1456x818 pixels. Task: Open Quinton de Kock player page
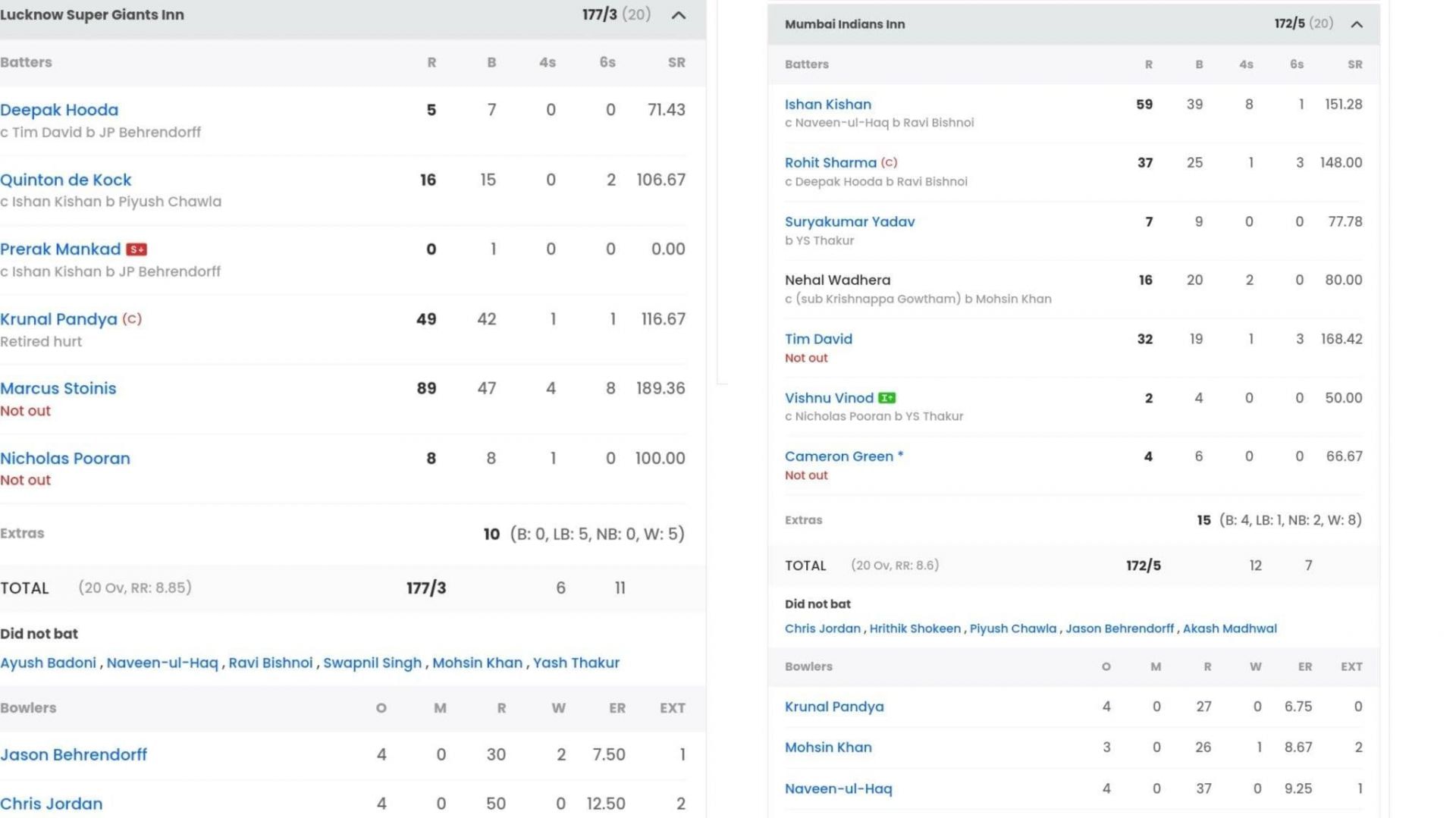tap(66, 180)
